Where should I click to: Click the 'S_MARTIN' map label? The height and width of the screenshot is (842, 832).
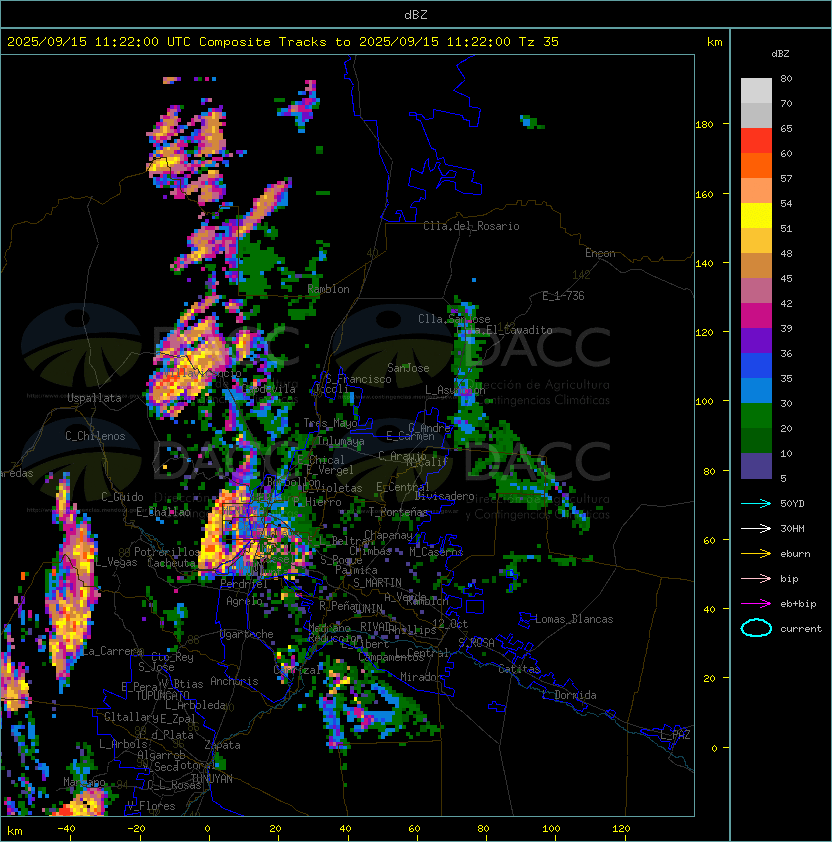[x=377, y=583]
